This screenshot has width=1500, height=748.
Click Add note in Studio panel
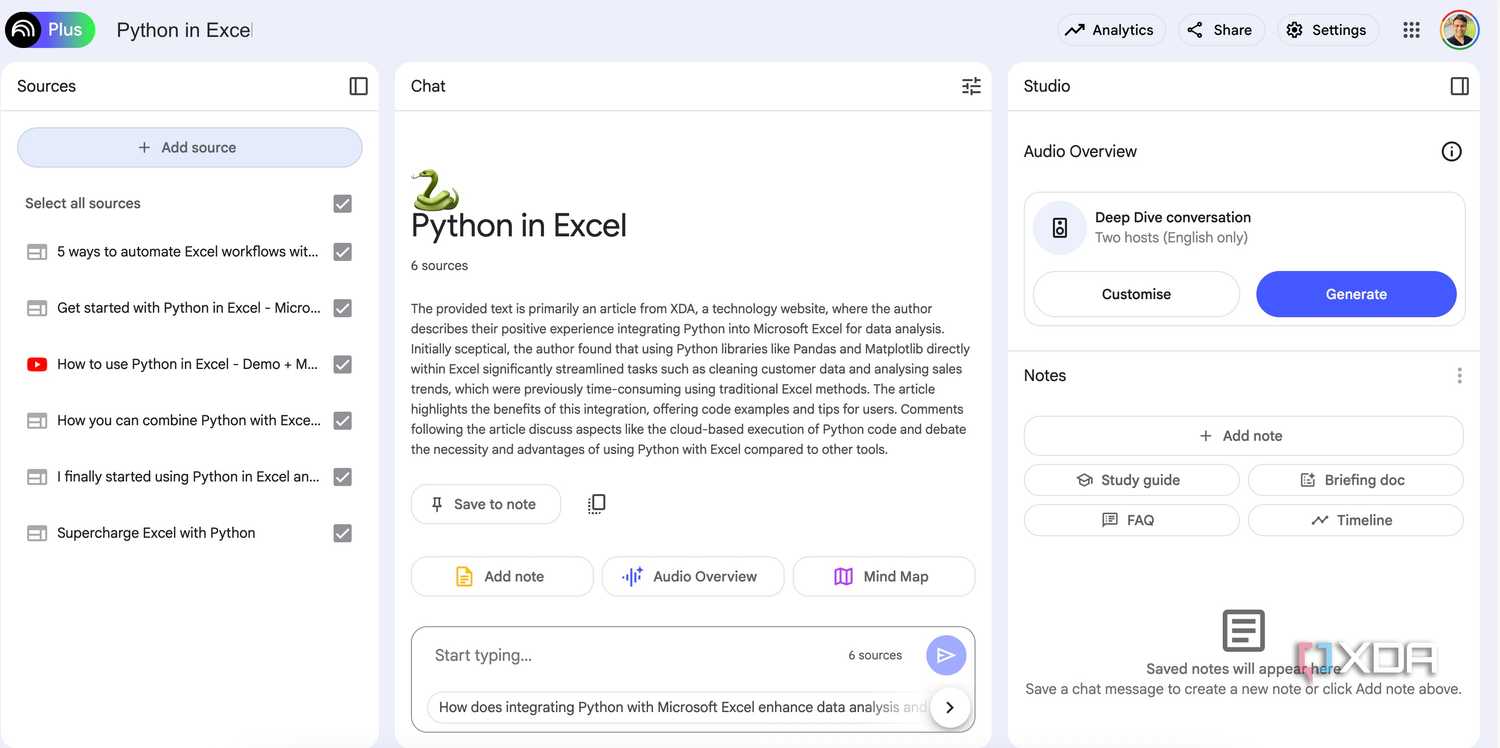pos(1243,436)
